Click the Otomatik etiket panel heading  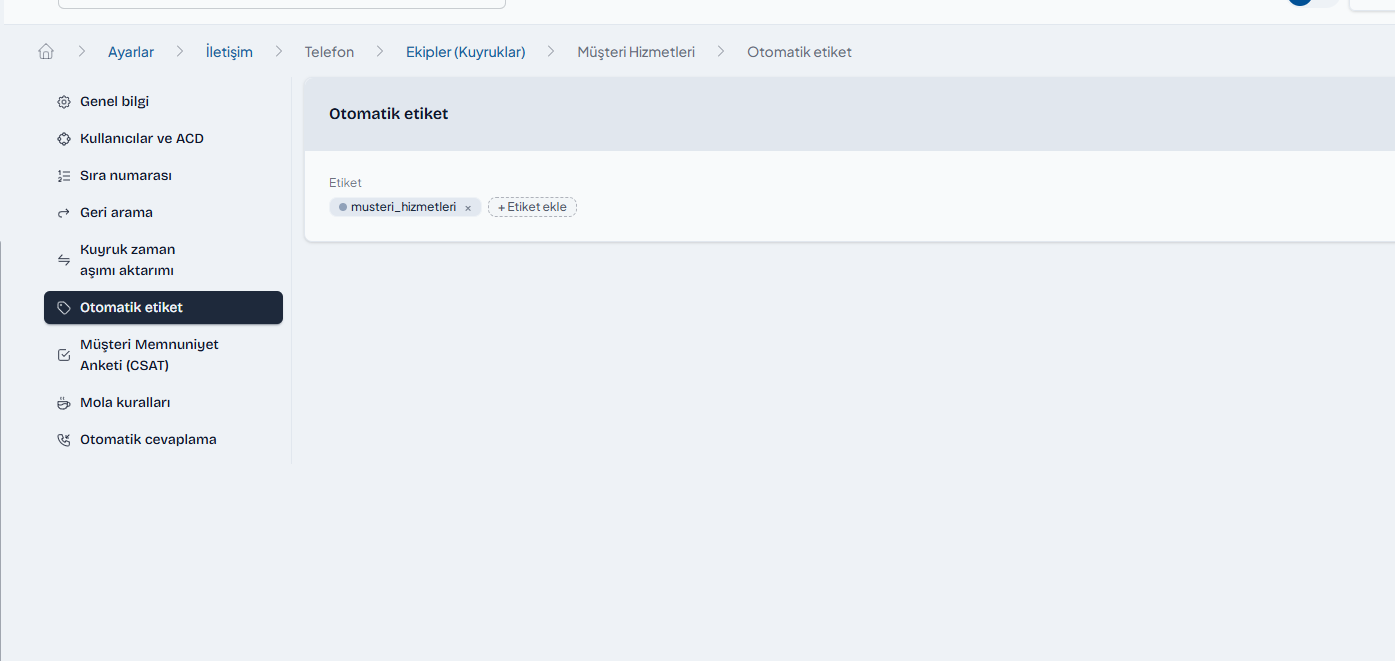[x=389, y=114]
